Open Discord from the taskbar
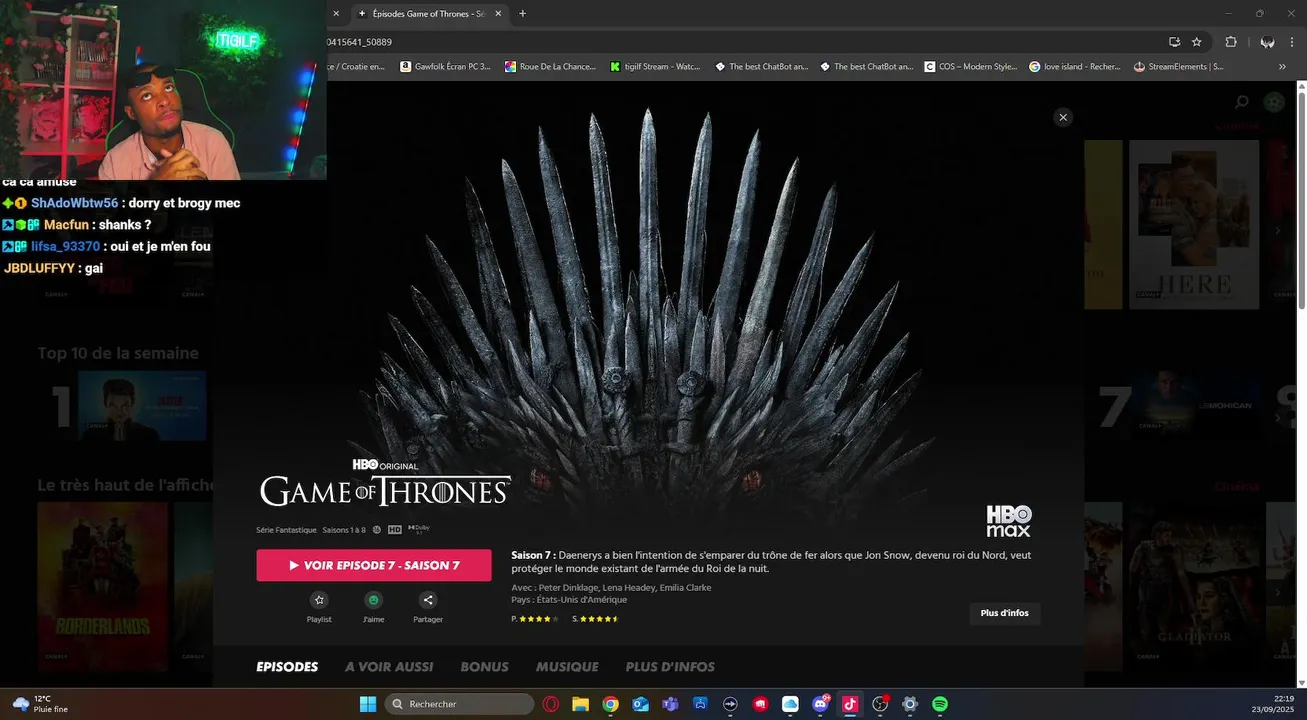The image size is (1307, 720). [x=820, y=704]
